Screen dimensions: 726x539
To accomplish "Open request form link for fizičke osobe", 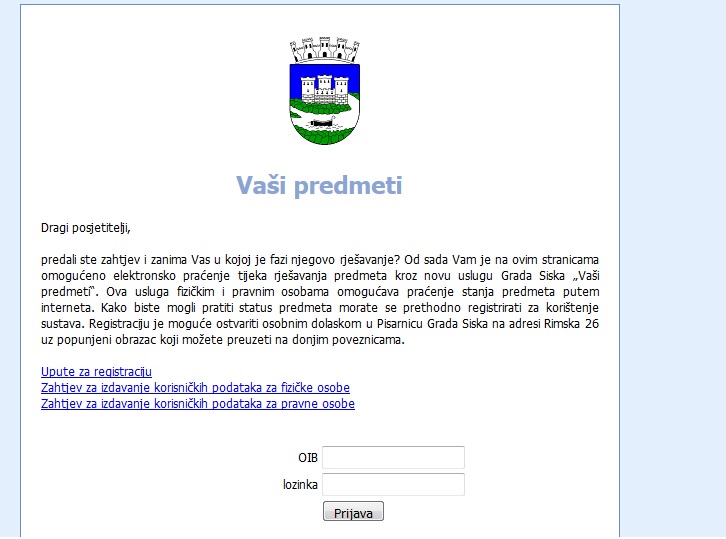I will pyautogui.click(x=195, y=388).
